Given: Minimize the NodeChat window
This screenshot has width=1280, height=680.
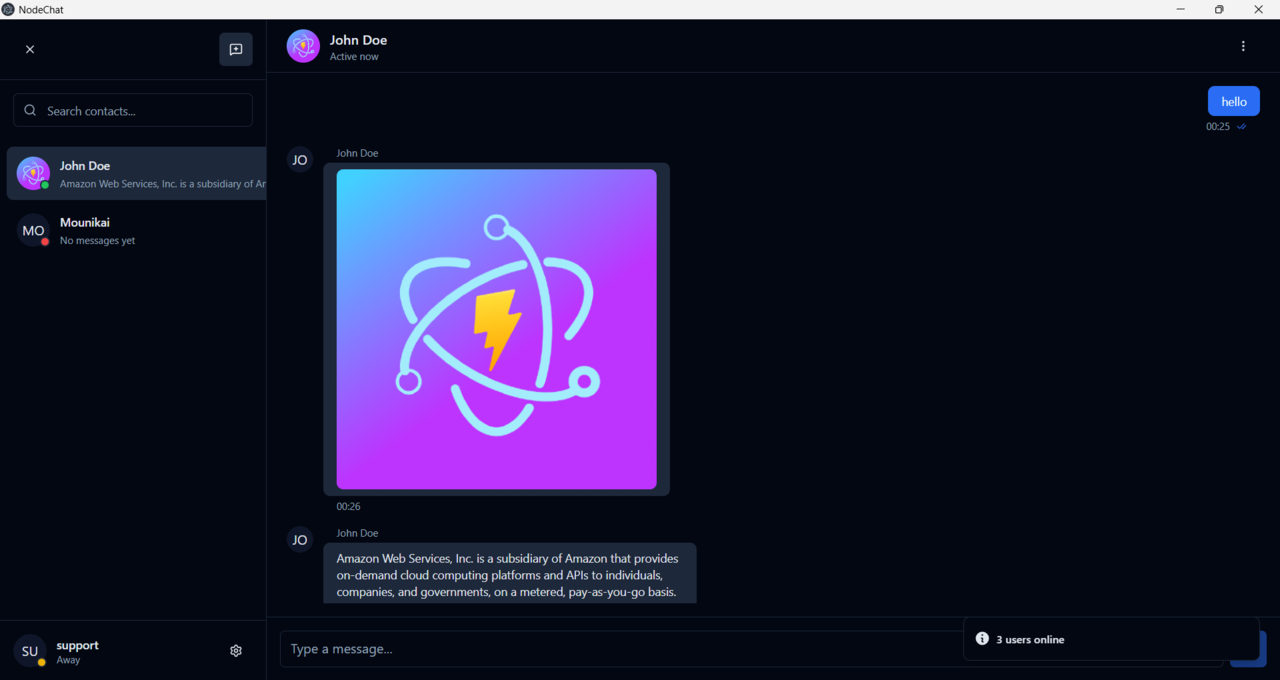Looking at the screenshot, I should (1181, 9).
